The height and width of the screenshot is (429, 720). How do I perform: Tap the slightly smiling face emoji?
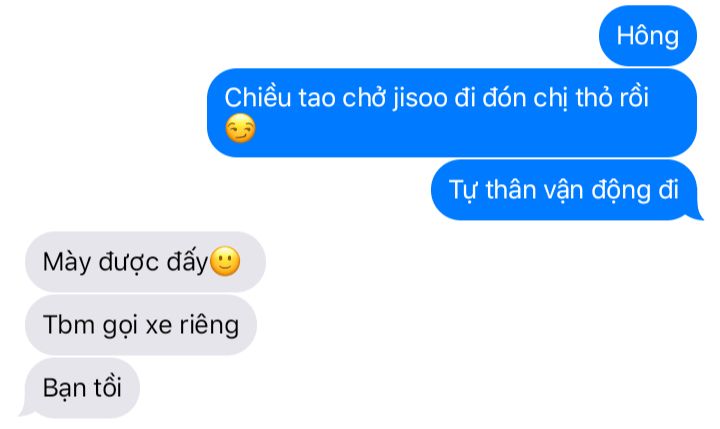[225, 261]
